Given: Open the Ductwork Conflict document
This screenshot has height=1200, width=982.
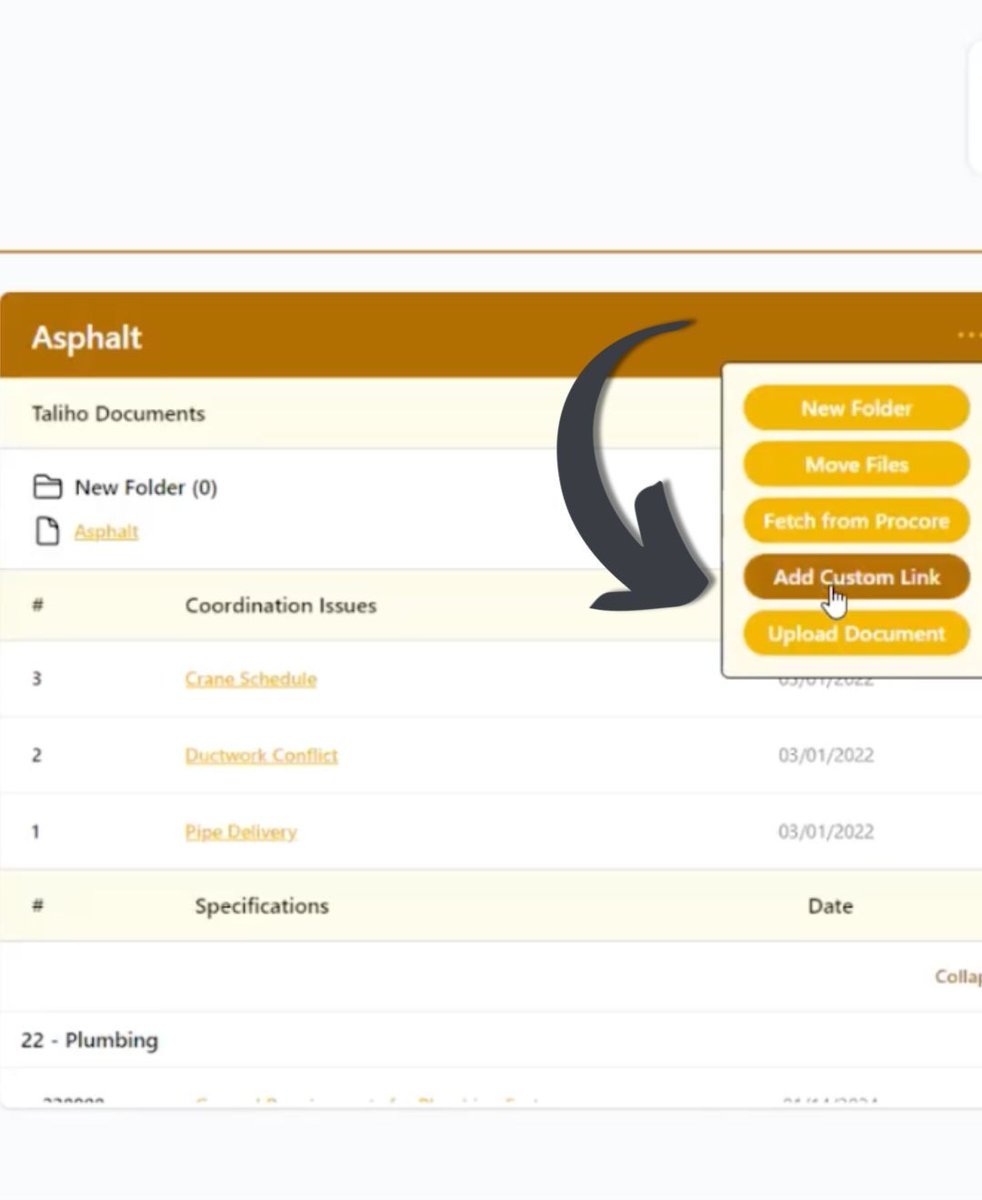Looking at the screenshot, I should (x=261, y=755).
